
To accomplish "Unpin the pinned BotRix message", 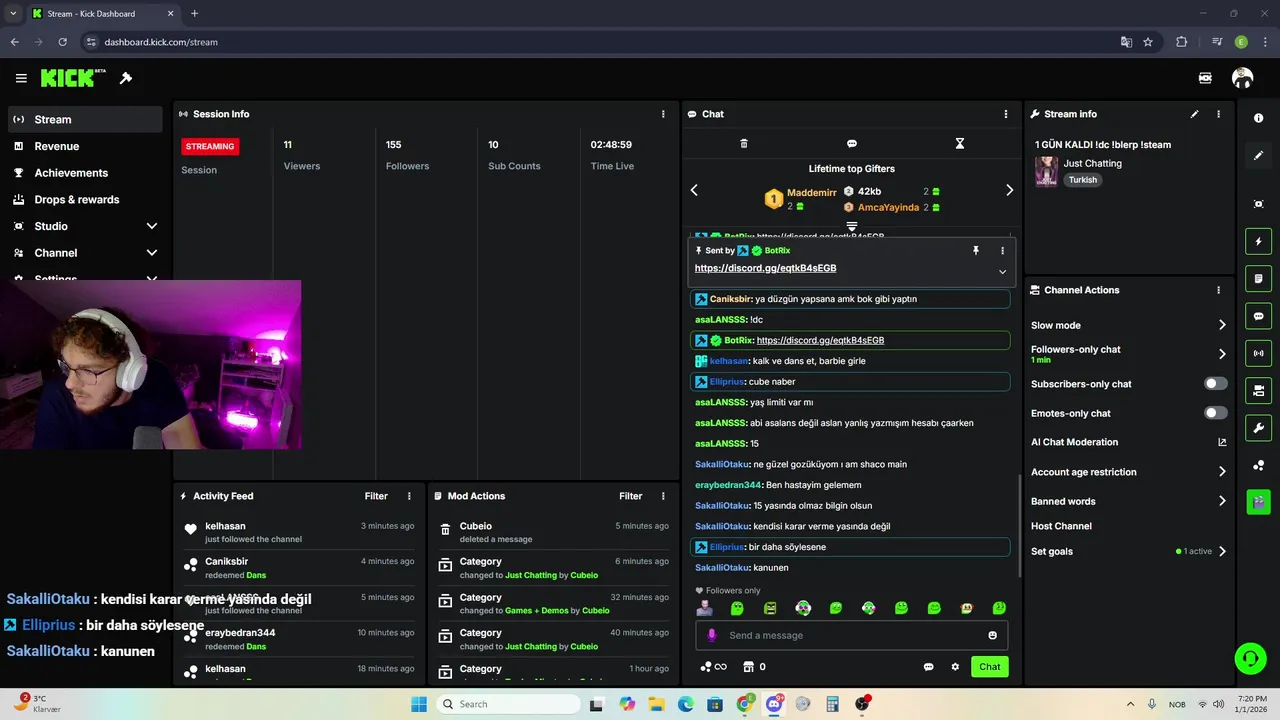I will 976,251.
